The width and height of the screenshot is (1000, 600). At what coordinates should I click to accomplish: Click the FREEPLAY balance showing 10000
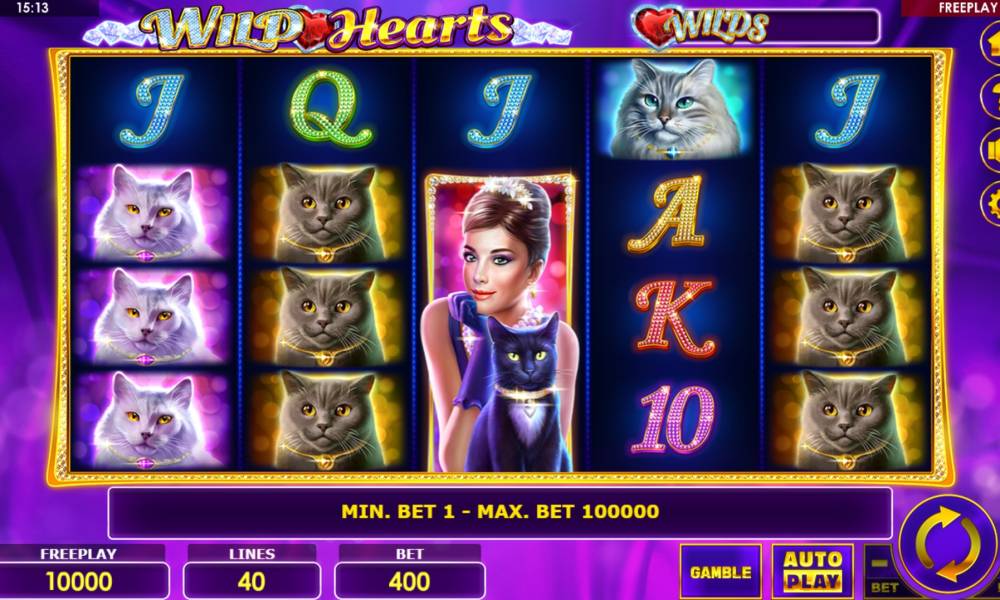79,582
